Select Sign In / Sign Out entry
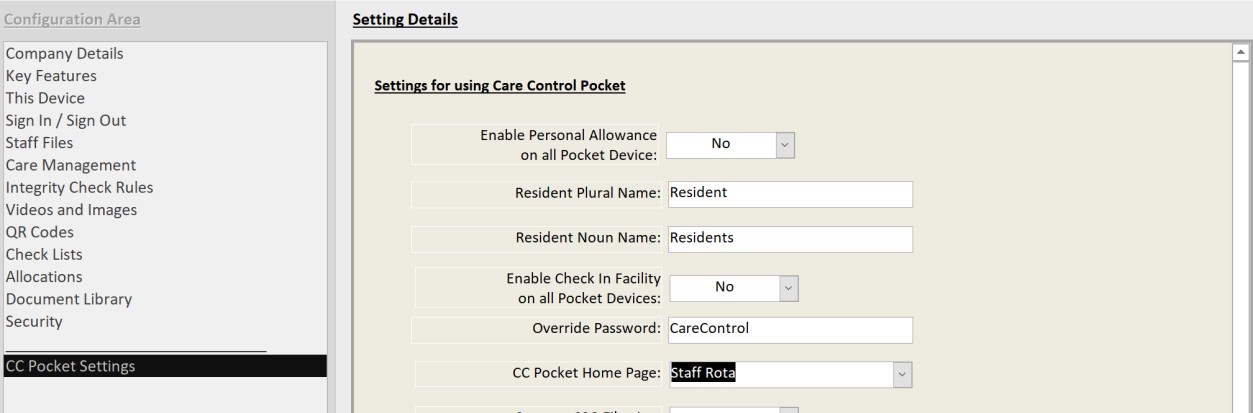Viewport: 1253px width, 413px height. tap(66, 120)
